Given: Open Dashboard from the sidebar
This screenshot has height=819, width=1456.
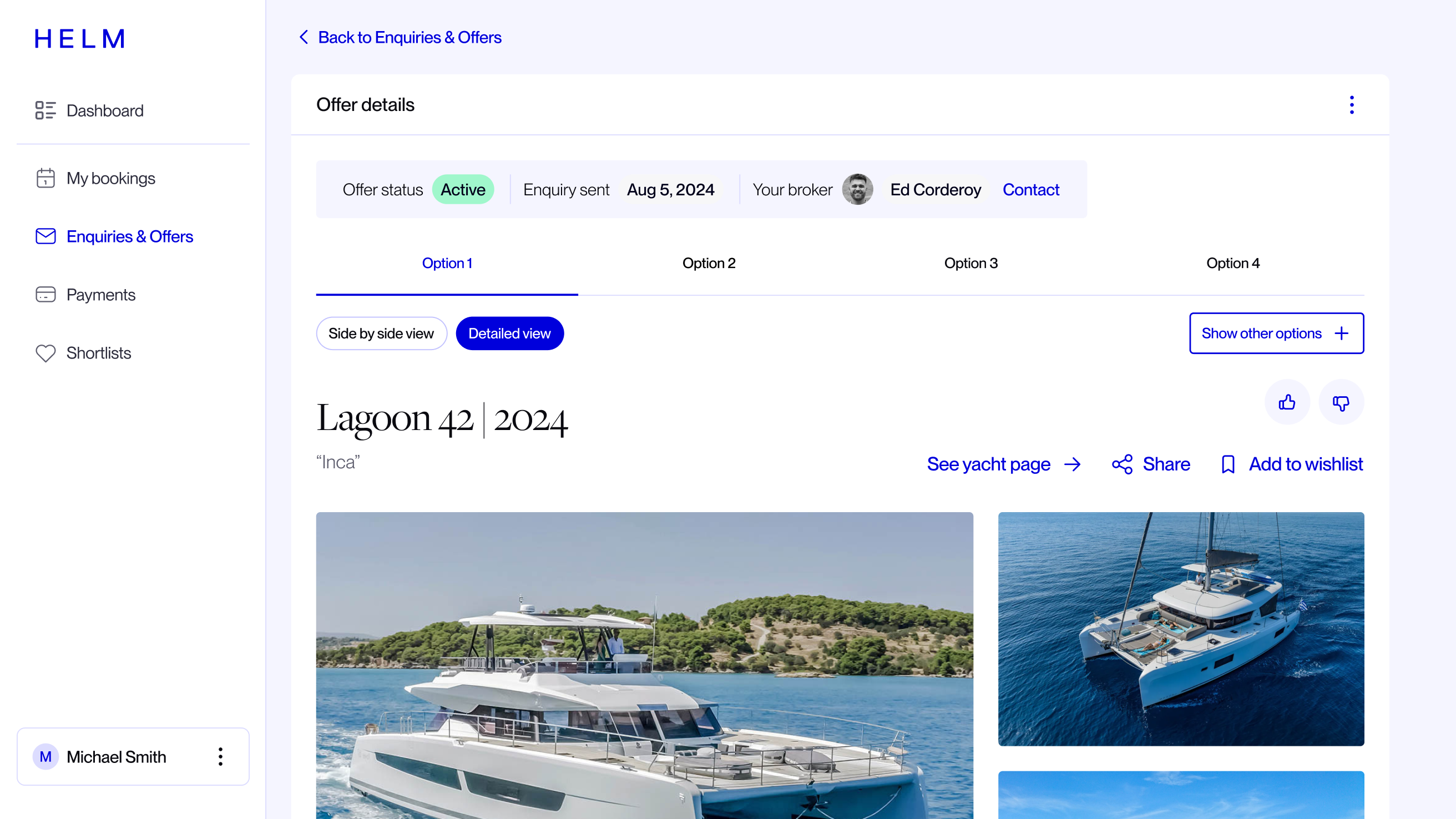Looking at the screenshot, I should click(104, 110).
